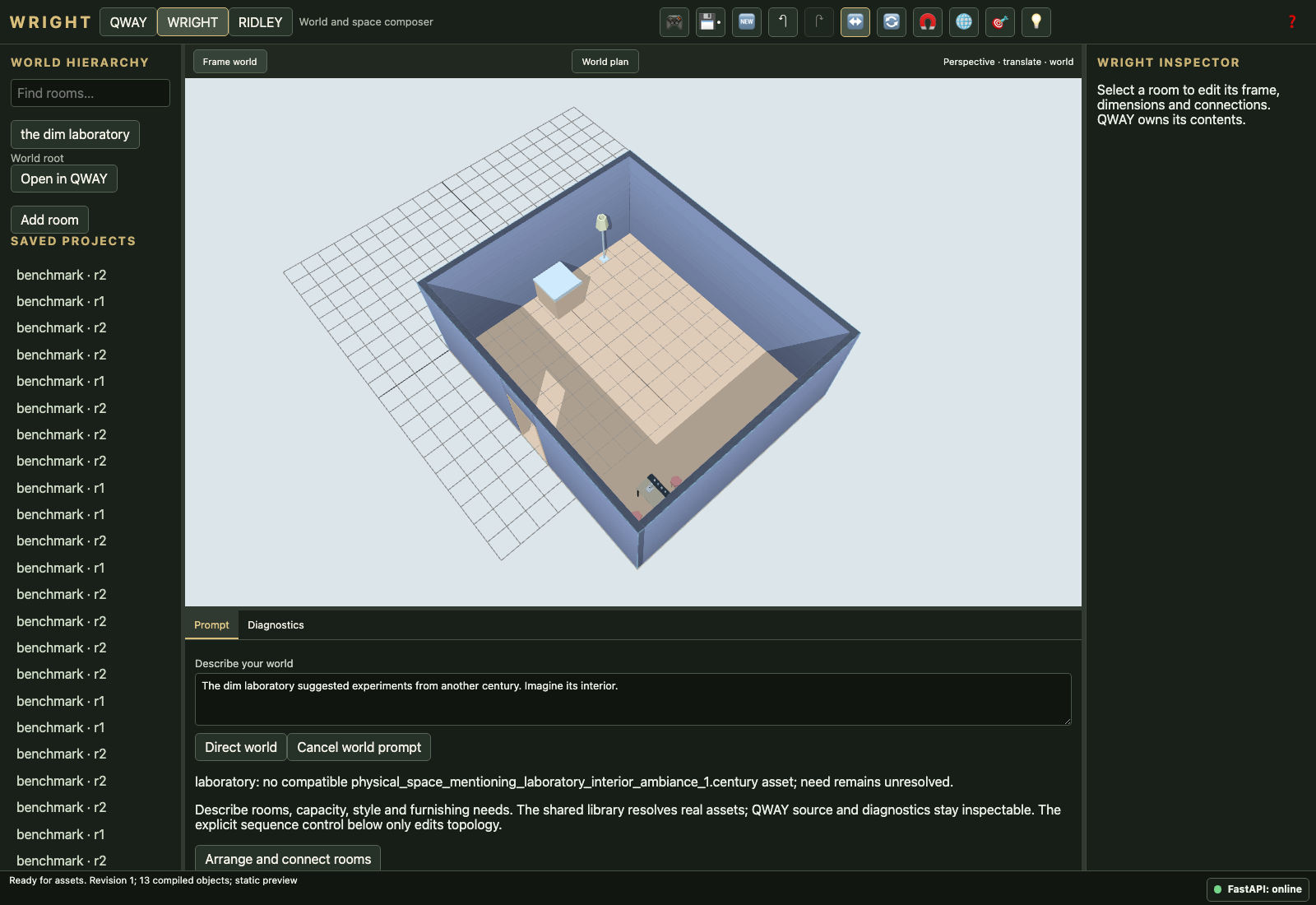The image size is (1316, 905).
Task: Undo the last action
Action: click(x=783, y=22)
